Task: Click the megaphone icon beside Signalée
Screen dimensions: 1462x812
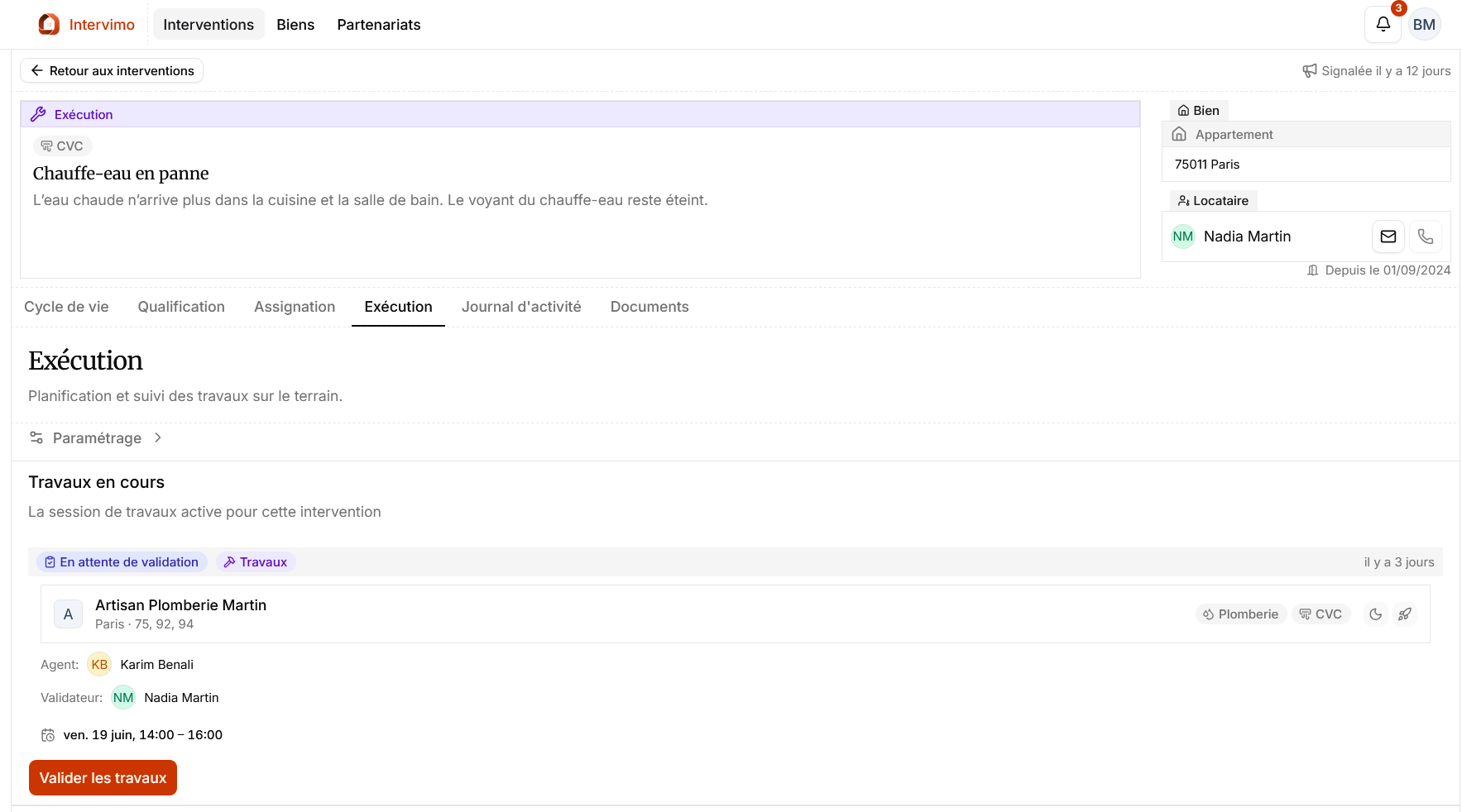Action: pyautogui.click(x=1310, y=71)
